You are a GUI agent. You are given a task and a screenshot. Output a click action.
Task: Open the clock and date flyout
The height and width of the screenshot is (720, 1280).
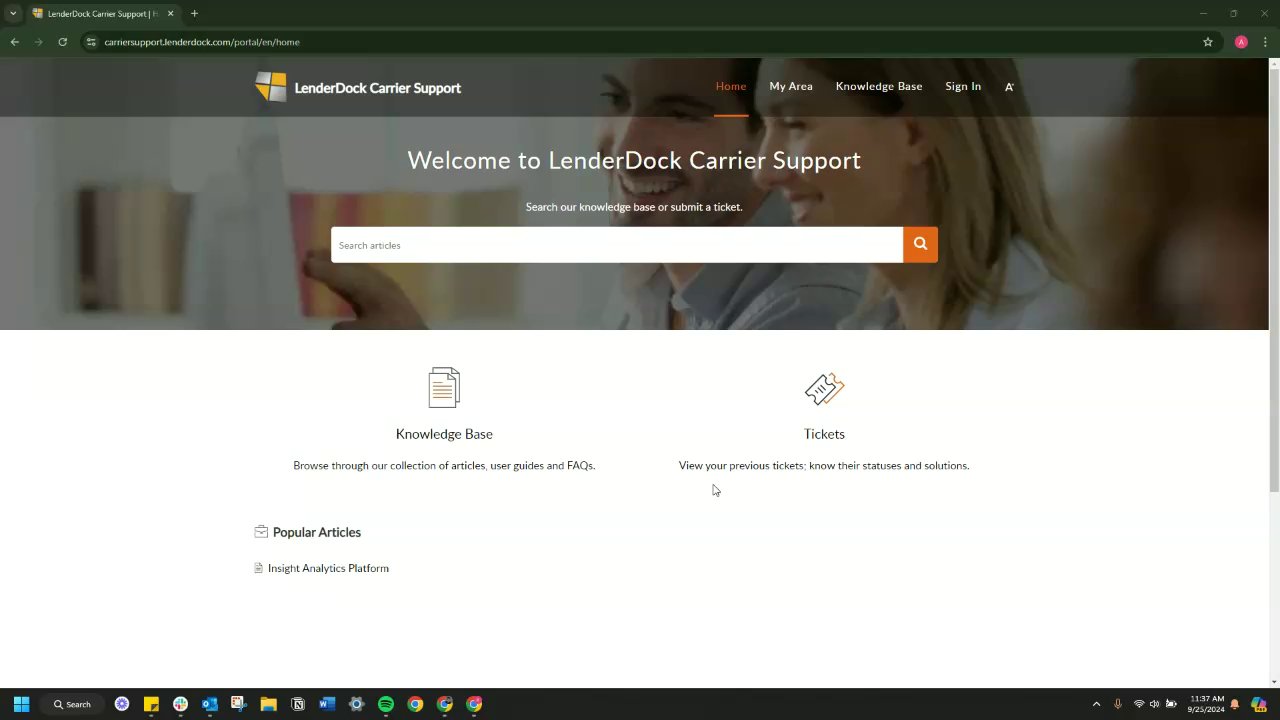click(x=1207, y=704)
